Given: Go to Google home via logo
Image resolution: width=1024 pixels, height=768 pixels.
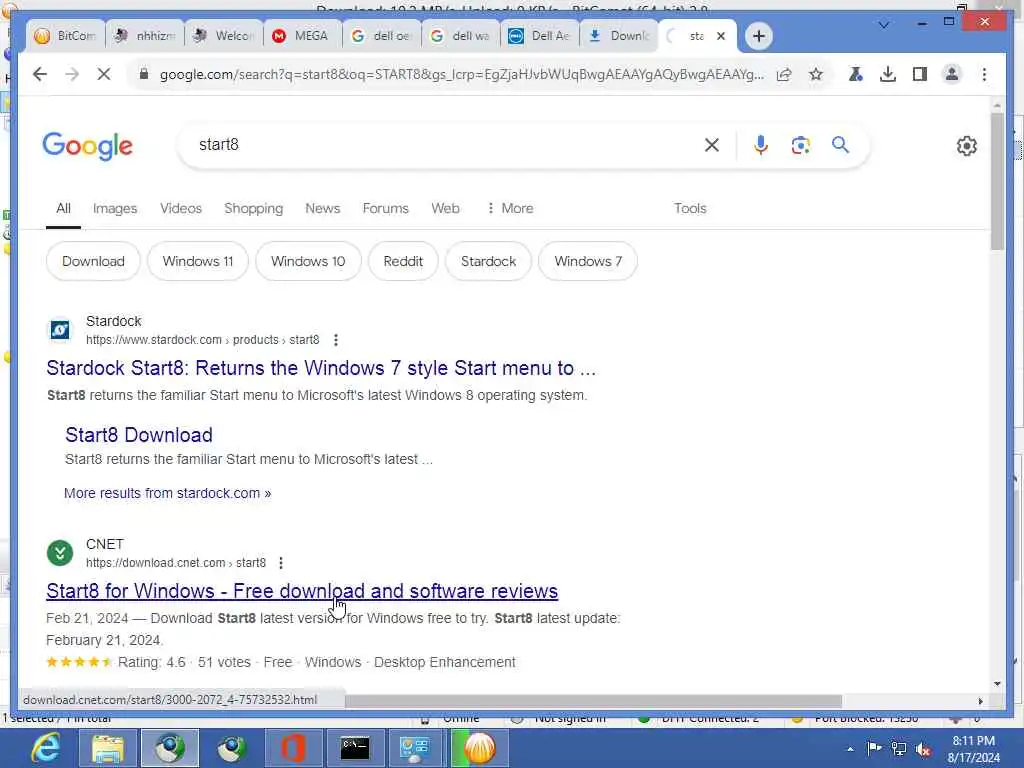Looking at the screenshot, I should pos(88,146).
